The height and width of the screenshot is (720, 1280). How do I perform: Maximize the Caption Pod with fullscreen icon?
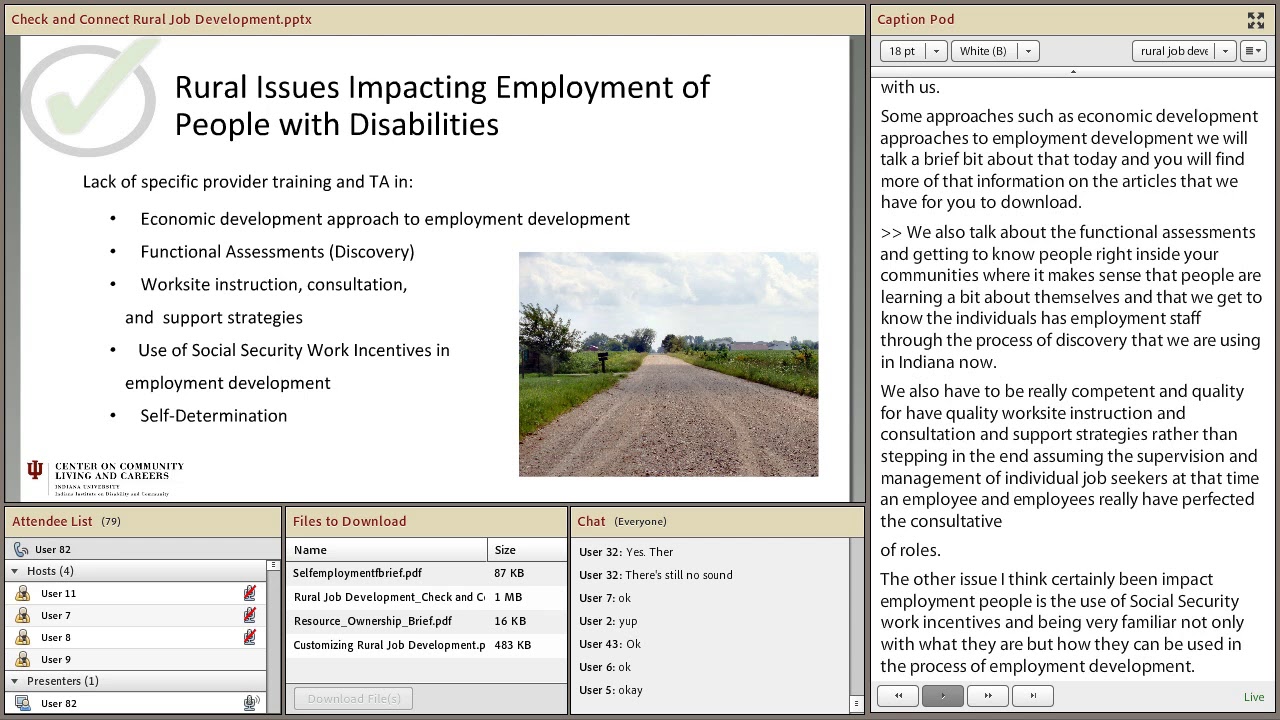[1256, 20]
